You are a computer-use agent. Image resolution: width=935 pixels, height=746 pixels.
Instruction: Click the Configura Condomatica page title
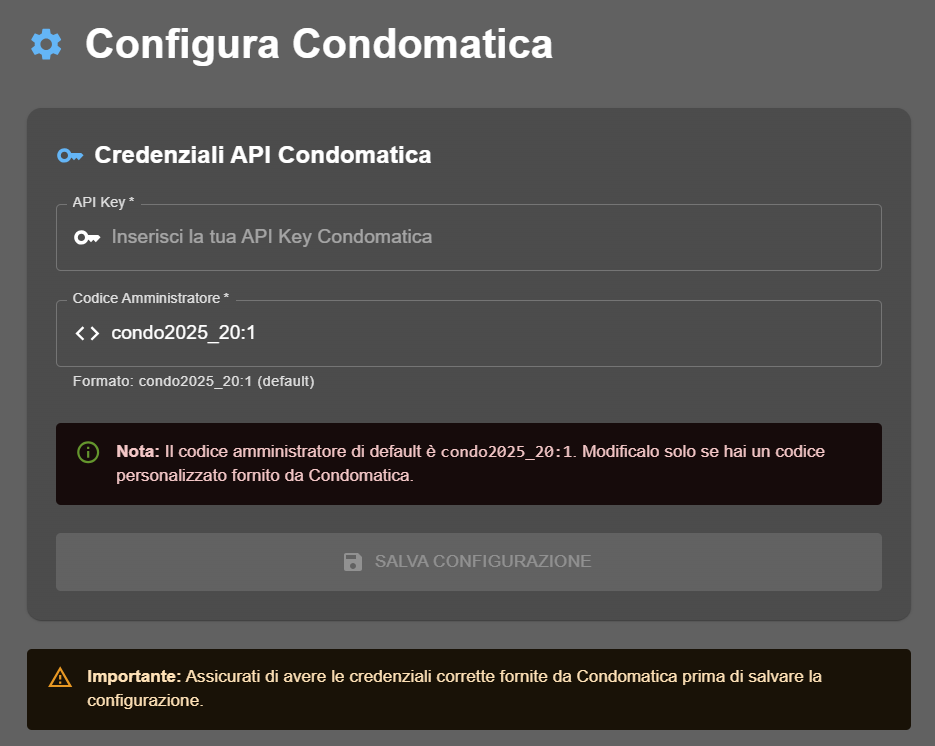(318, 44)
